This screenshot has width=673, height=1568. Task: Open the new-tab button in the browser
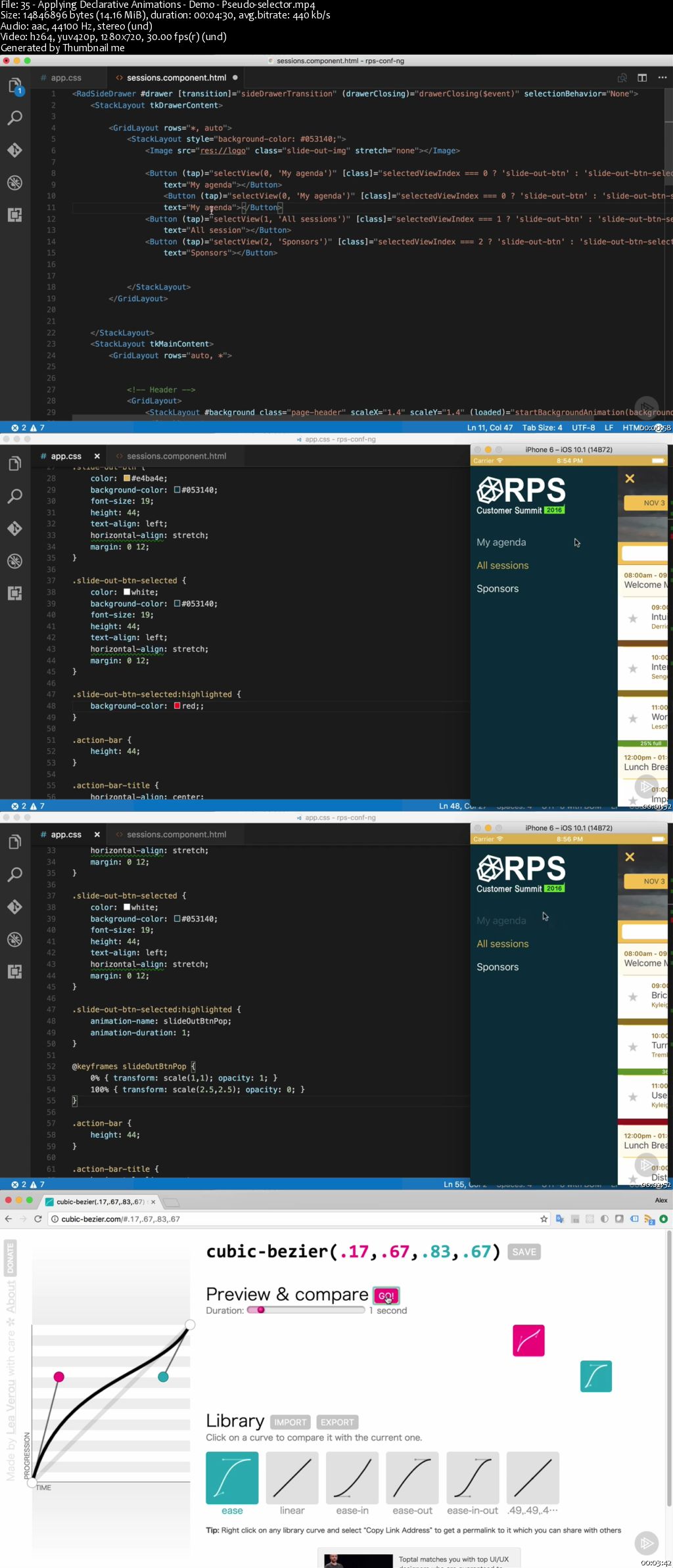coord(171,1202)
